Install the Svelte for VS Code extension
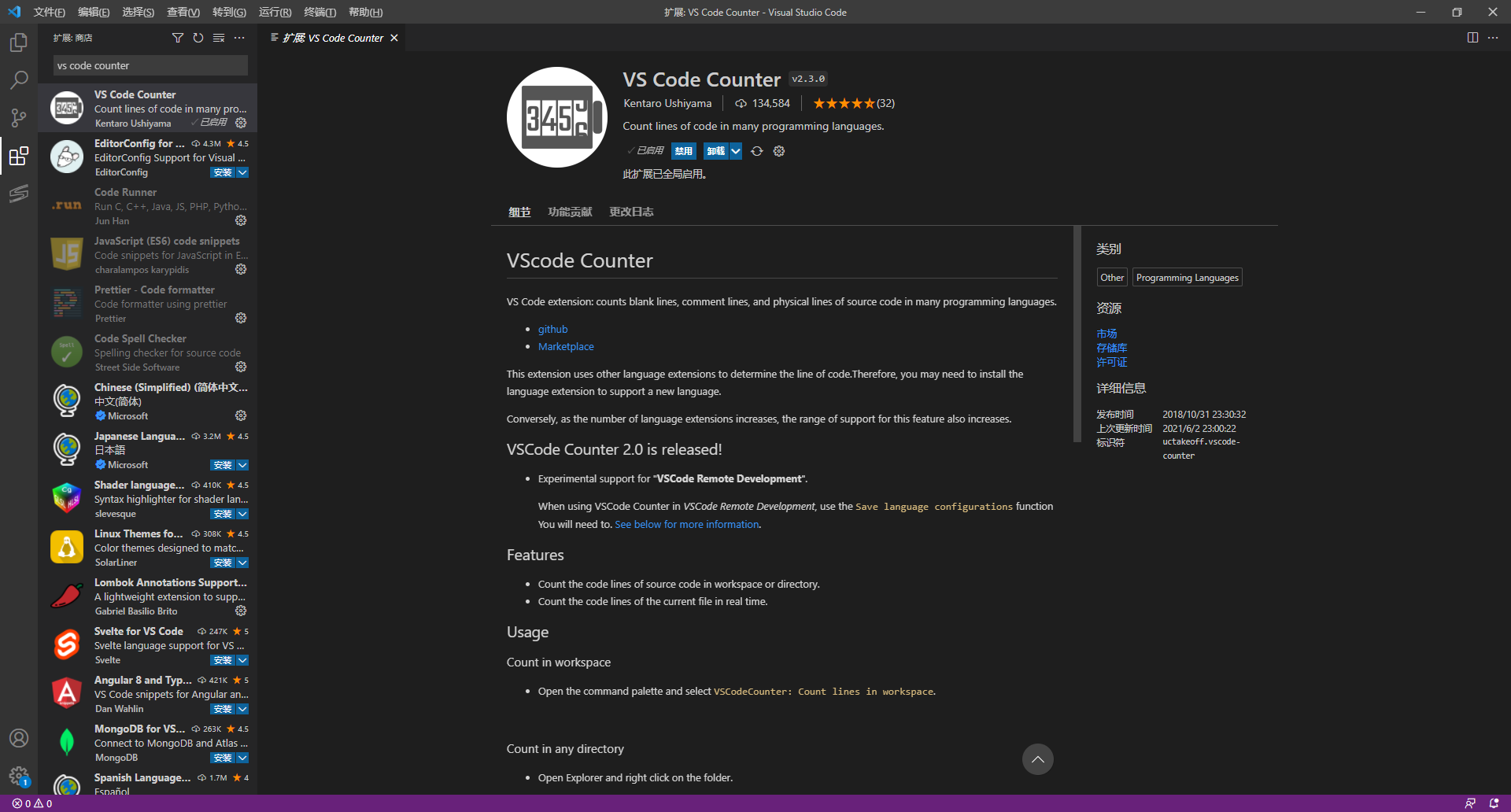 click(223, 660)
